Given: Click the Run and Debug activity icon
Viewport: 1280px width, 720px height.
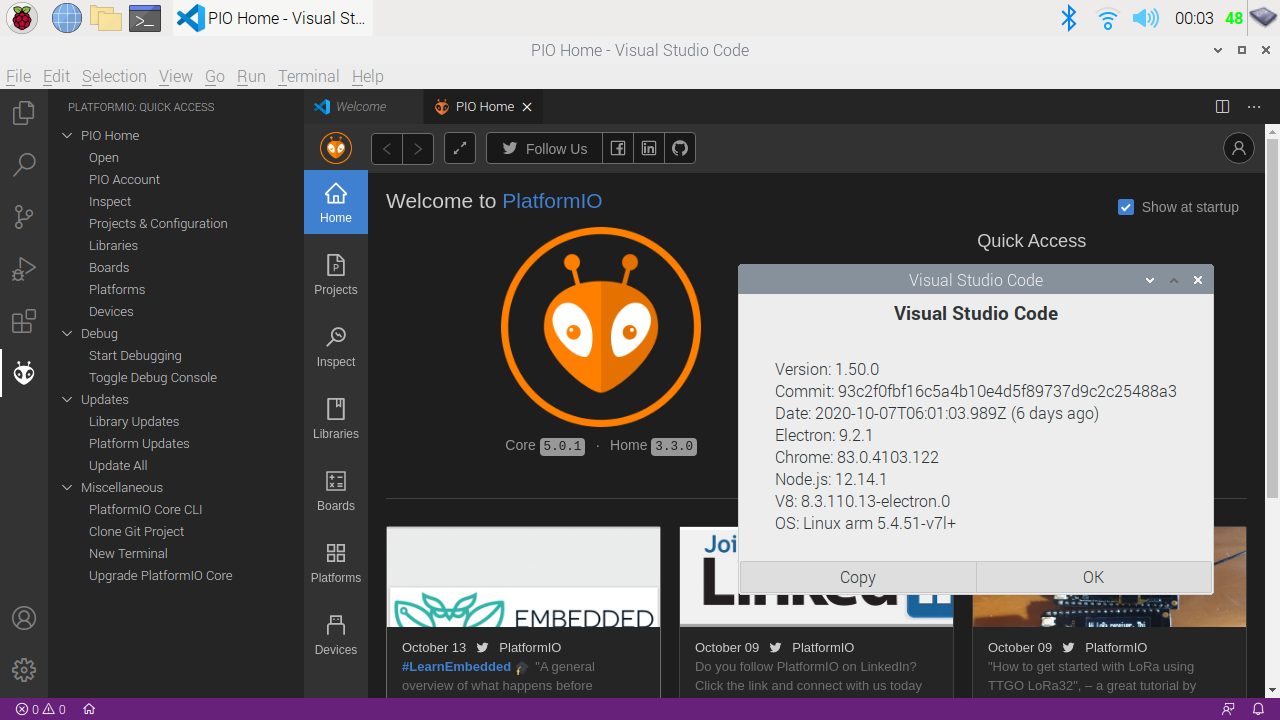Looking at the screenshot, I should click(23, 268).
